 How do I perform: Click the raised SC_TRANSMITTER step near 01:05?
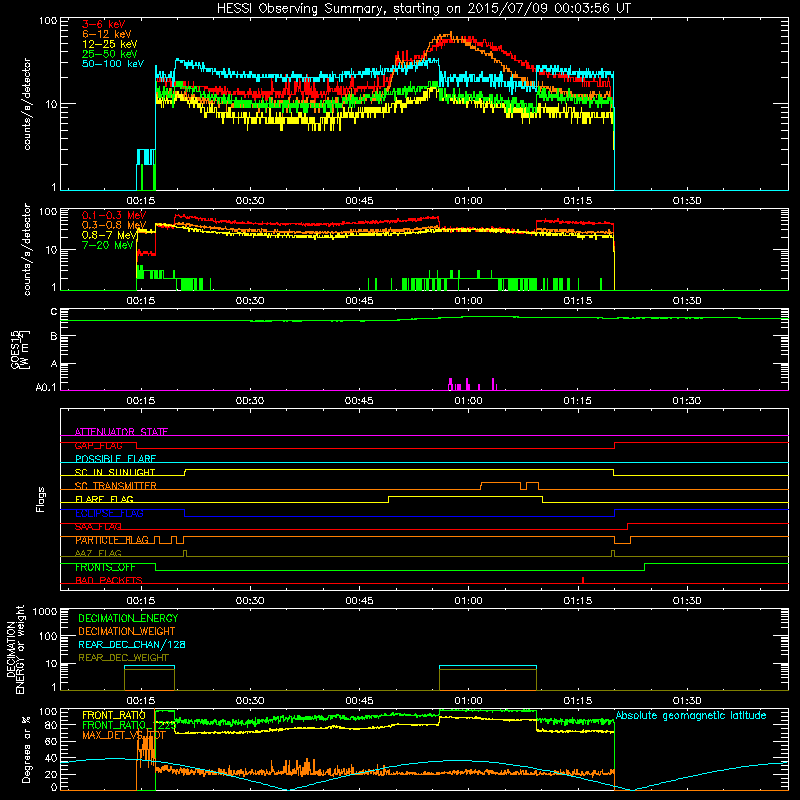pos(501,483)
